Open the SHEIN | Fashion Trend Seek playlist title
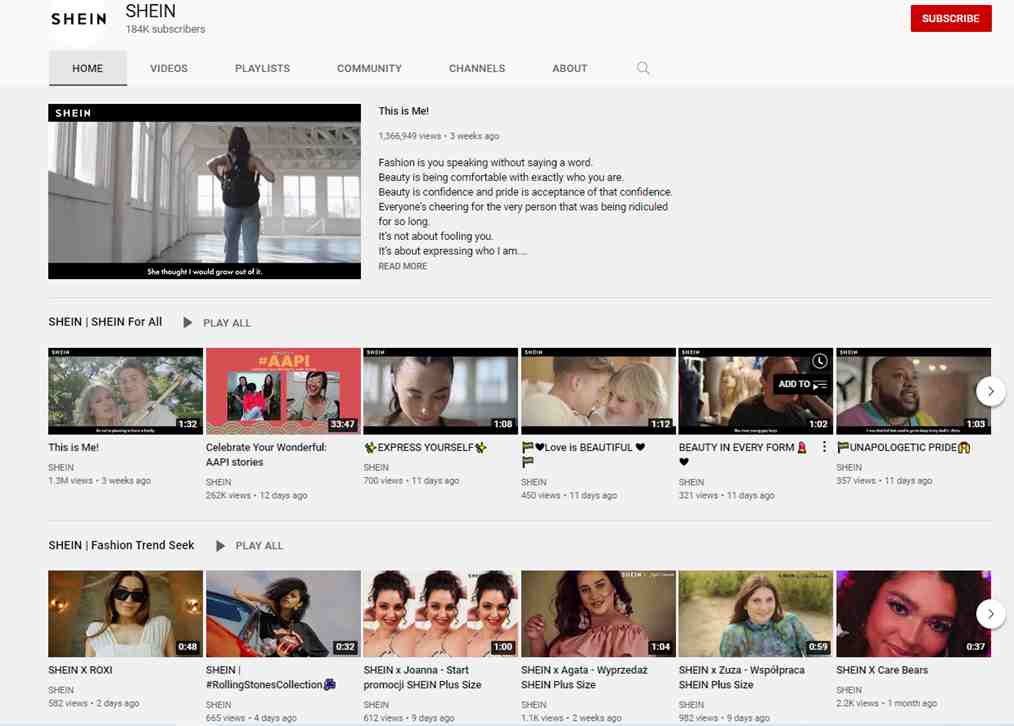 pos(121,545)
